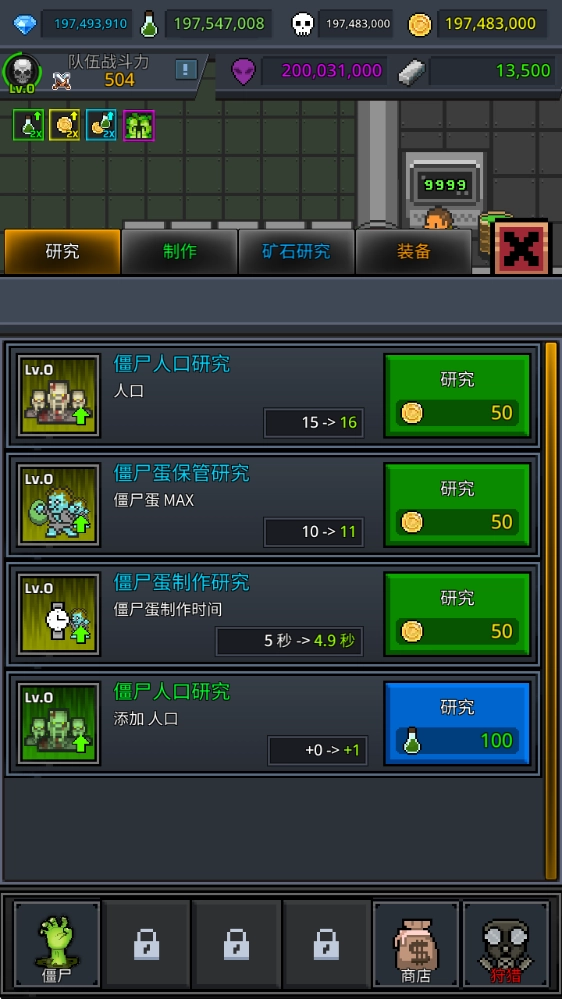
Task: Select the green potion 2x buff icon
Action: (x=29, y=125)
